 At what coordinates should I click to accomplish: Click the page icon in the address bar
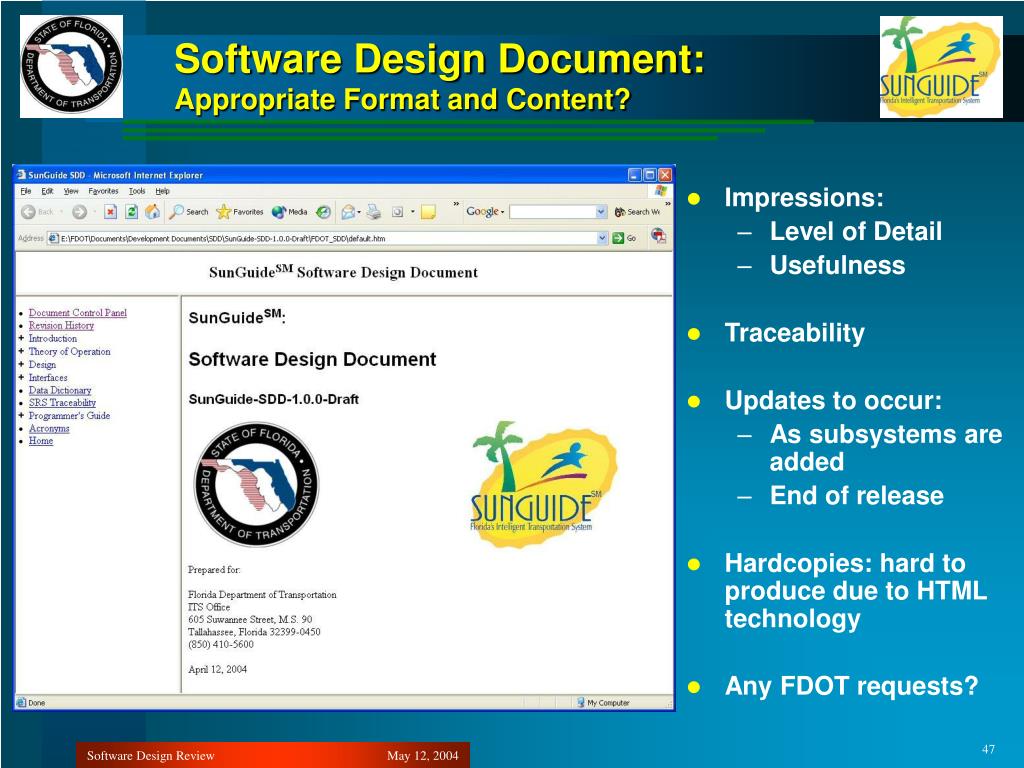pyautogui.click(x=54, y=238)
